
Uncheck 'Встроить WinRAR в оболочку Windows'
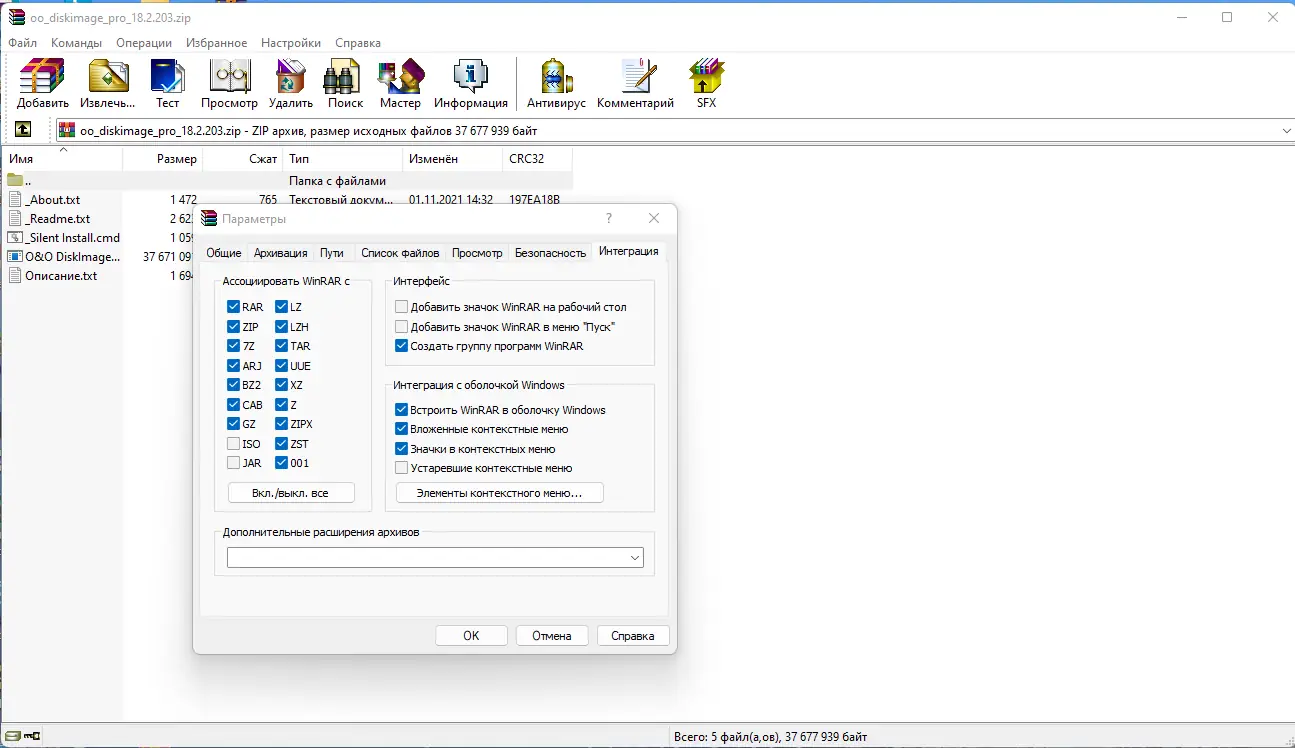pyautogui.click(x=402, y=410)
